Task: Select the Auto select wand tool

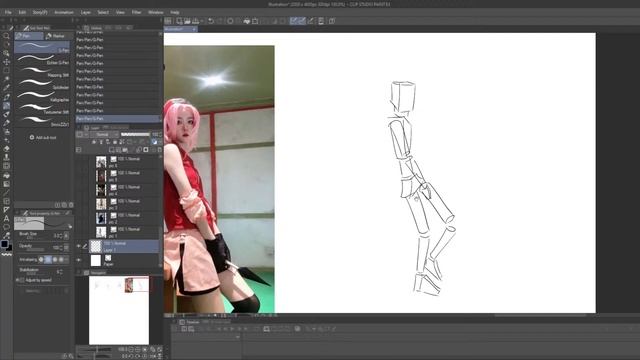Action: [x=6, y=79]
